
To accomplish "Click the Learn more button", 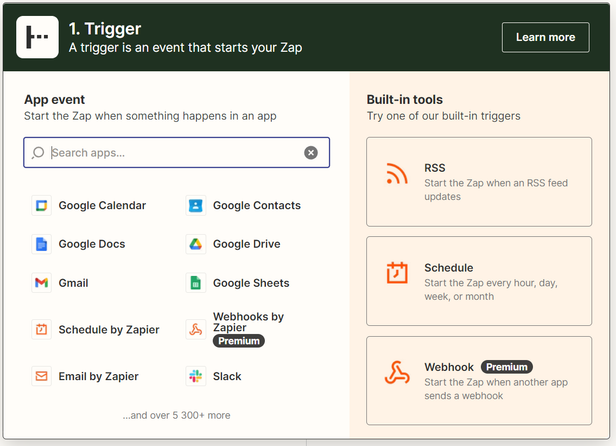I will coord(545,37).
